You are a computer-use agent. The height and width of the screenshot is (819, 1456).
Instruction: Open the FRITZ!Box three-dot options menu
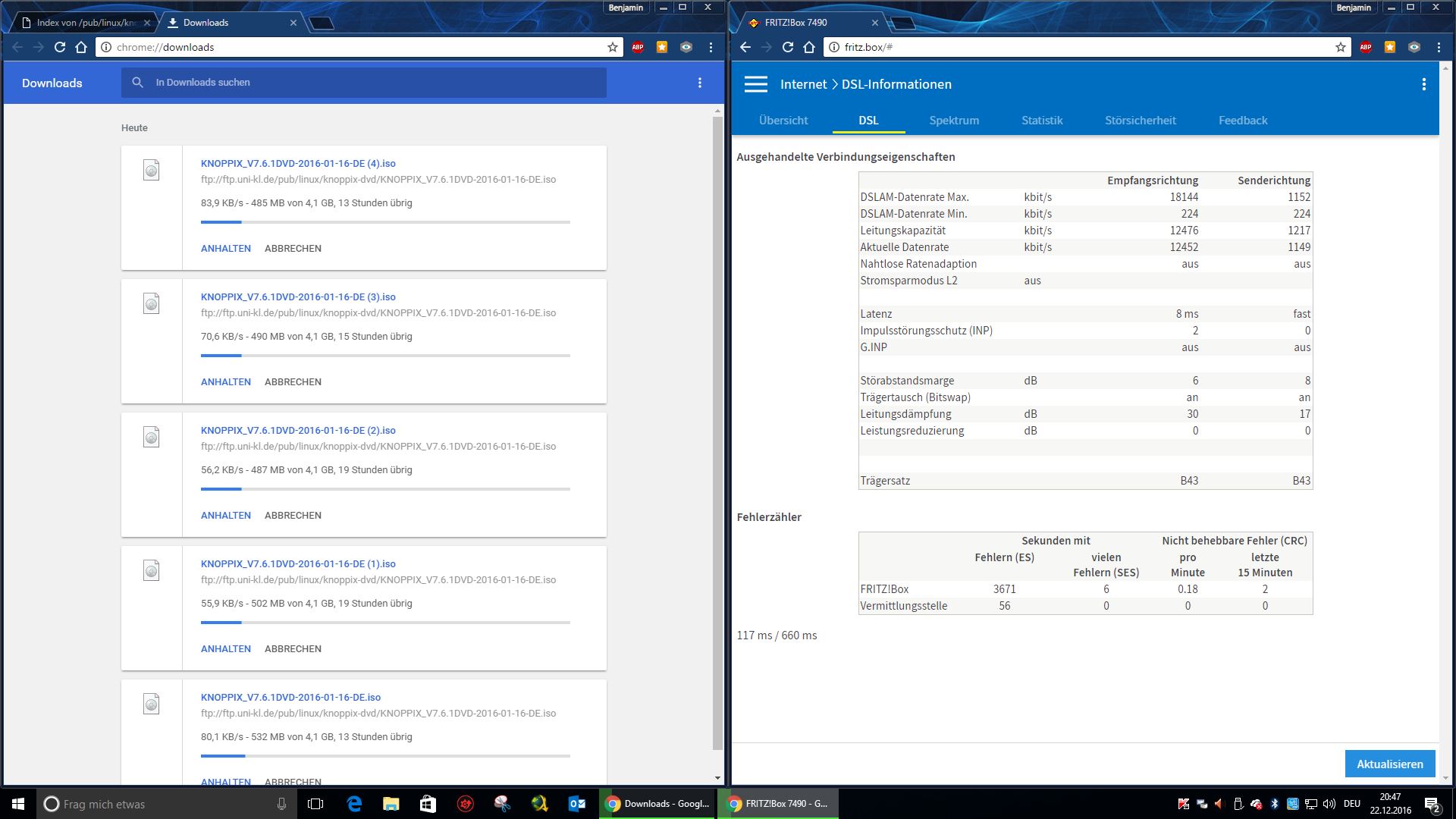point(1423,84)
